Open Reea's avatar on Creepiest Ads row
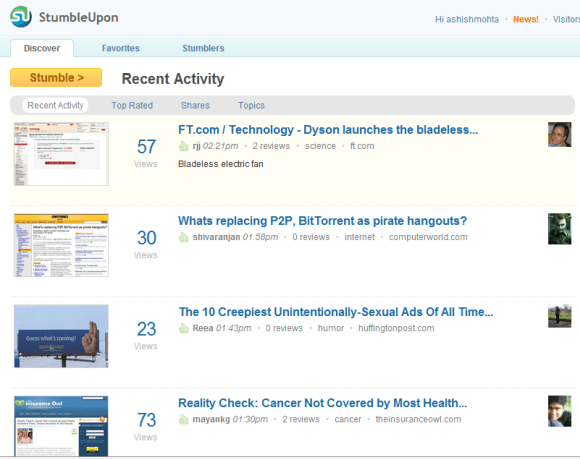Screen dimensions: 580x459 point(559,316)
